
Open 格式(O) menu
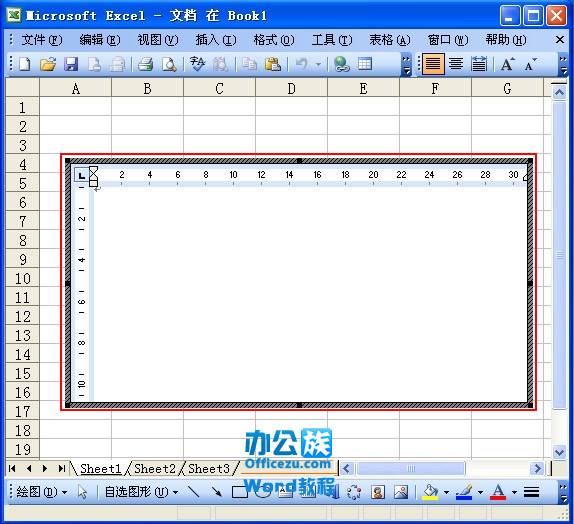point(274,40)
